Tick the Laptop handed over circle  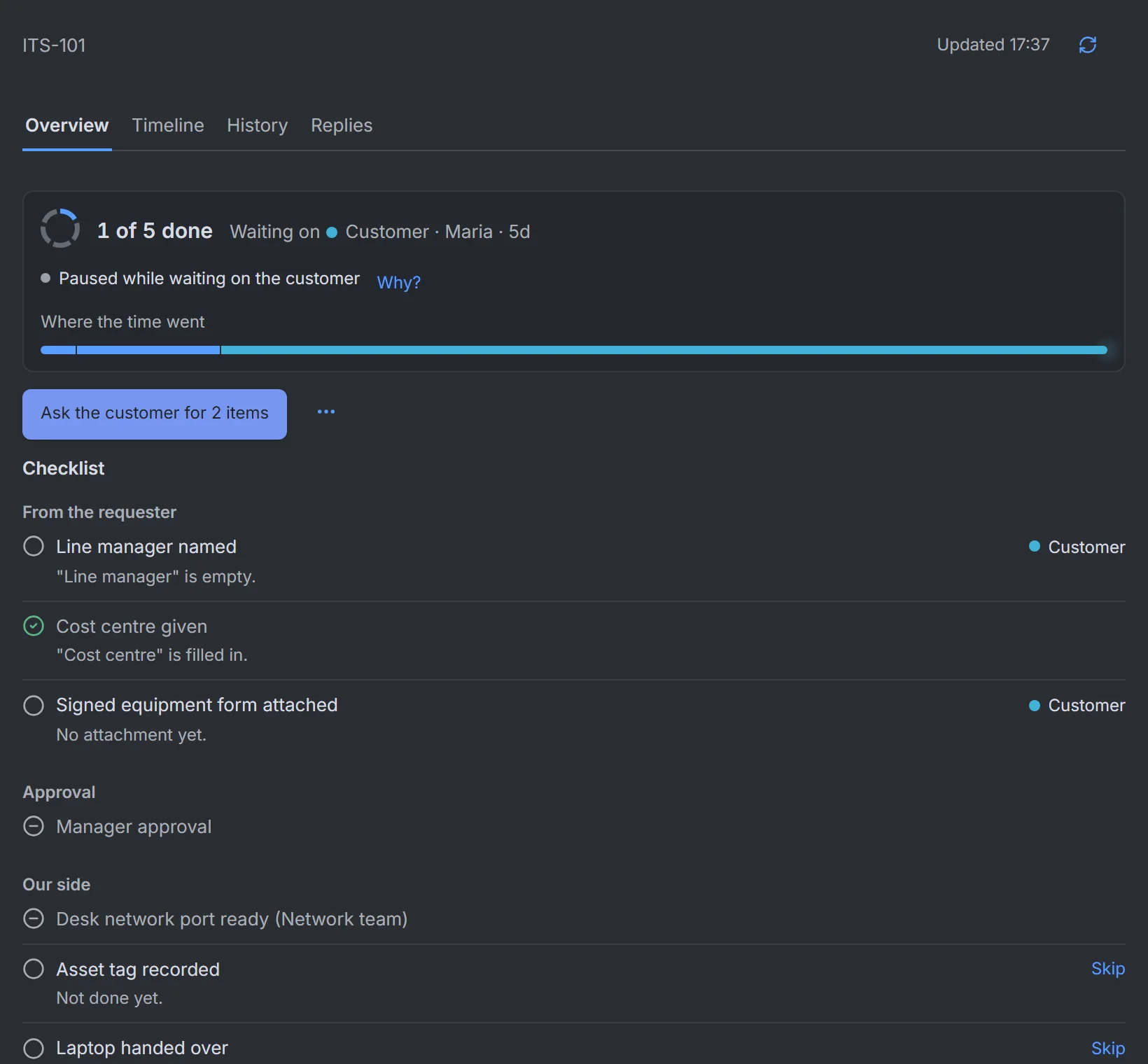[34, 1048]
